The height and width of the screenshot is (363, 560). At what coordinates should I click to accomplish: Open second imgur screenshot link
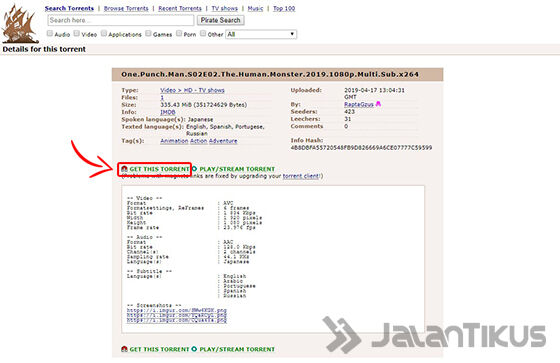176,315
